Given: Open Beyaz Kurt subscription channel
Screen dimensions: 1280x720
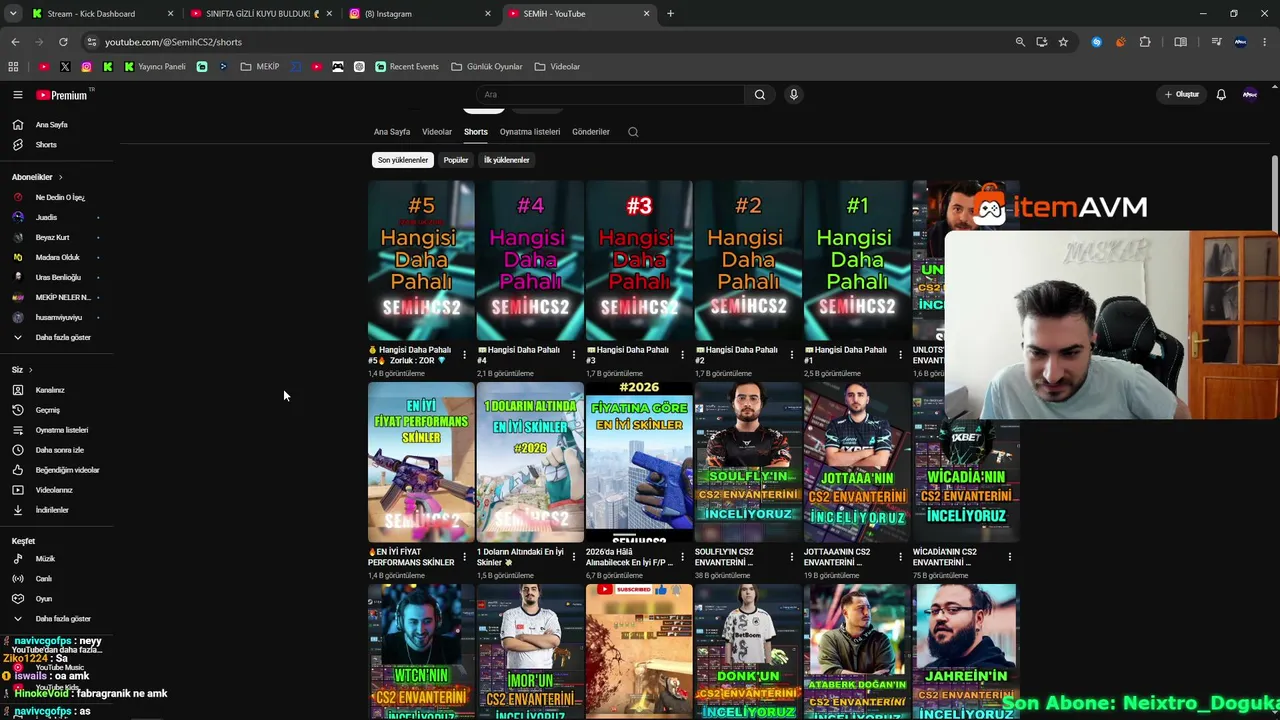Looking at the screenshot, I should coord(53,237).
